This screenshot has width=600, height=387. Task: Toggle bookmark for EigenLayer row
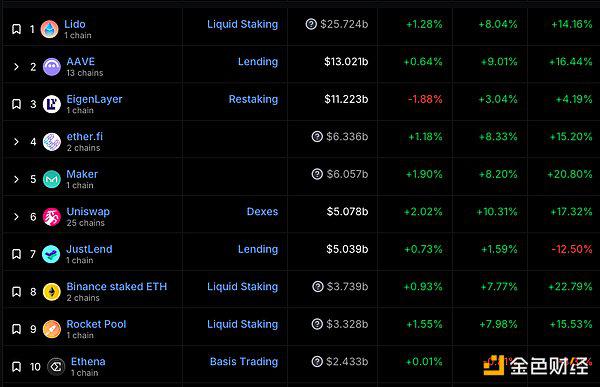[x=16, y=104]
